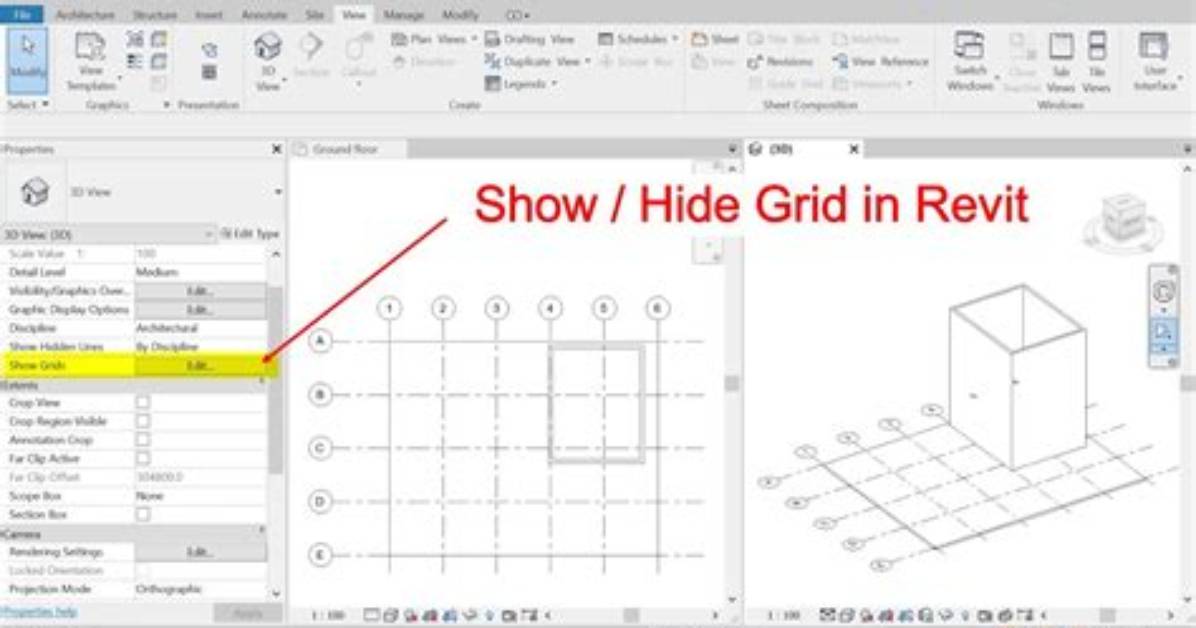The width and height of the screenshot is (1196, 628).
Task: Click the Render teapot icon
Action: pyautogui.click(x=209, y=50)
